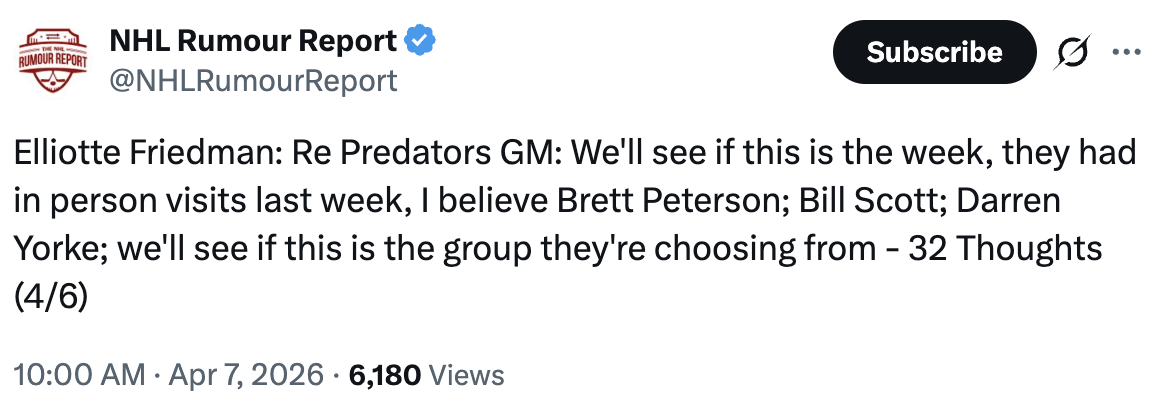
Task: Click the @NHLRumourReport handle
Action: (252, 80)
